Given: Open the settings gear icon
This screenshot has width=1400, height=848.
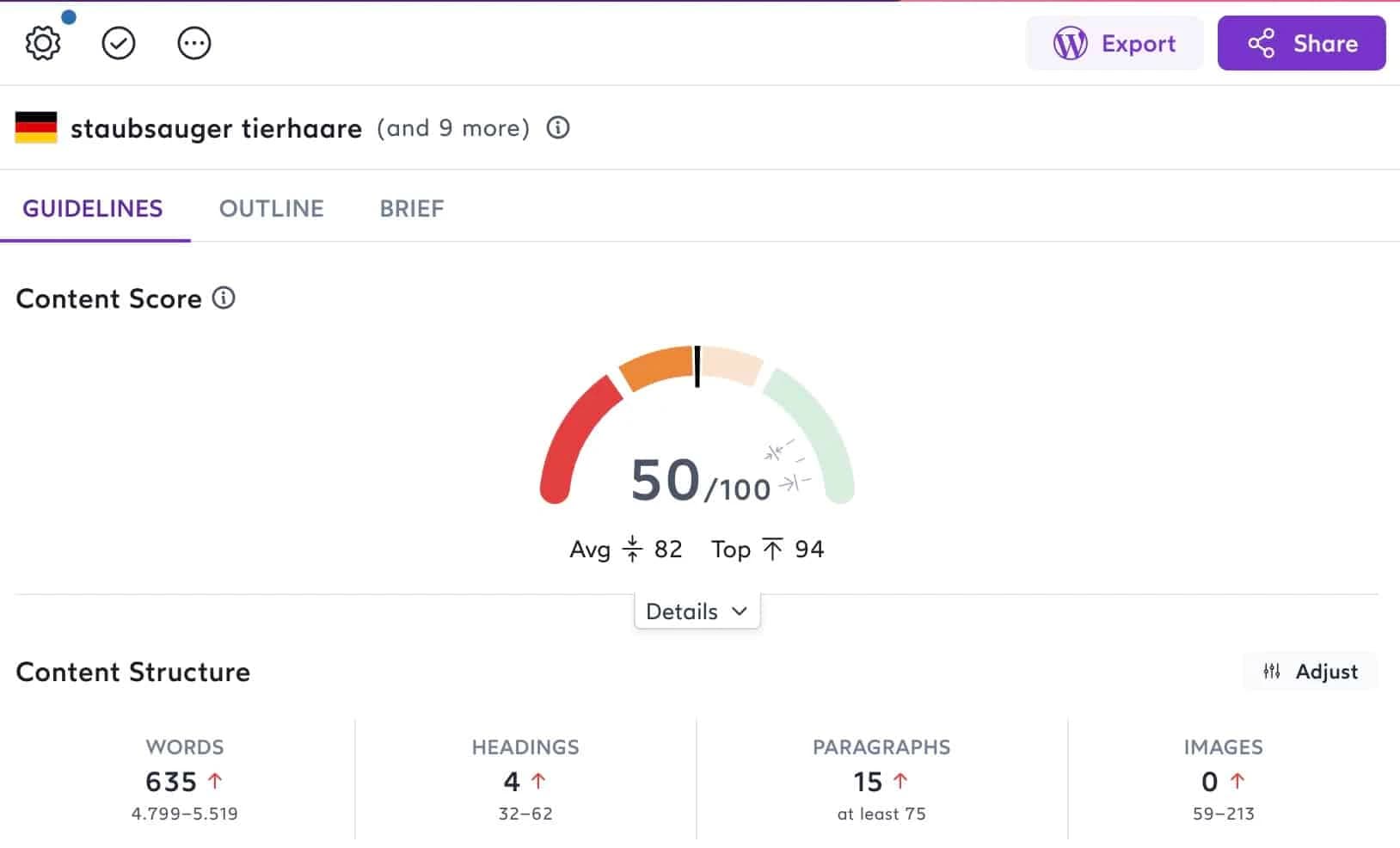Looking at the screenshot, I should click(40, 43).
